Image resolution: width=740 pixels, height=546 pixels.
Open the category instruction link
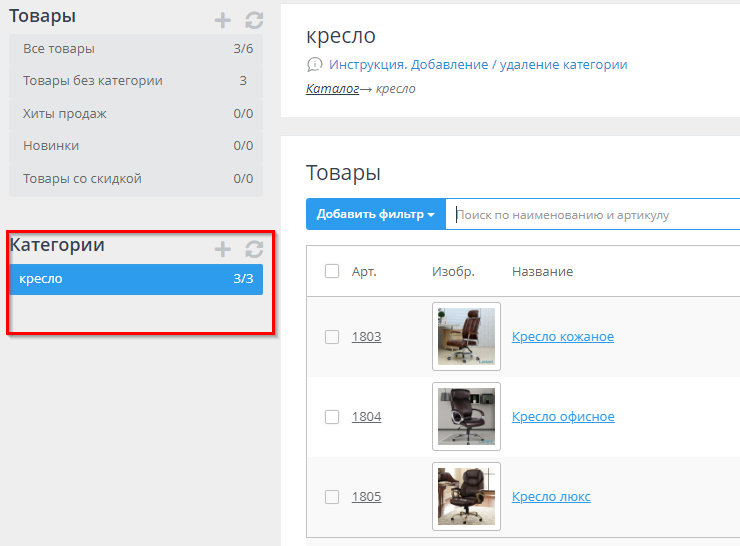[478, 65]
